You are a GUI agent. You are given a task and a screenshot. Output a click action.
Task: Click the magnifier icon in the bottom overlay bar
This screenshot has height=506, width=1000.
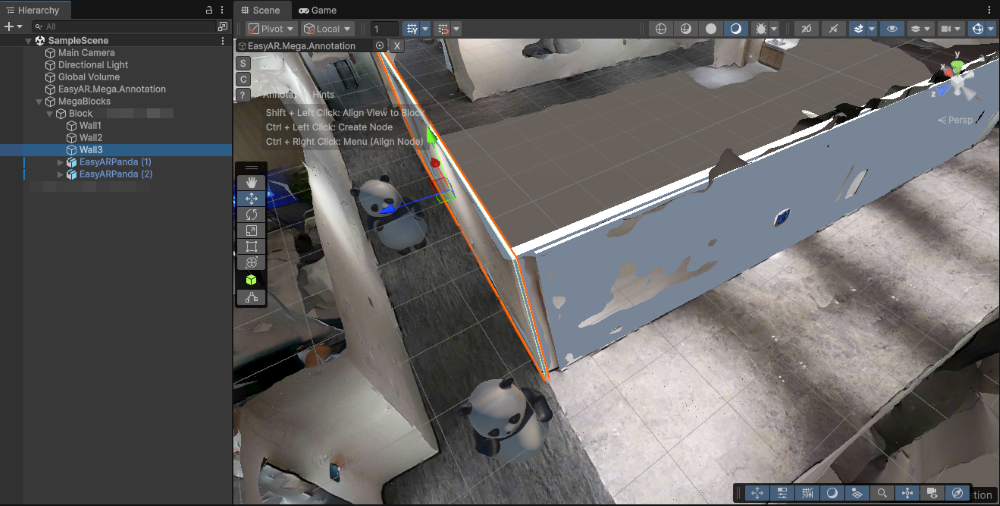coord(882,493)
